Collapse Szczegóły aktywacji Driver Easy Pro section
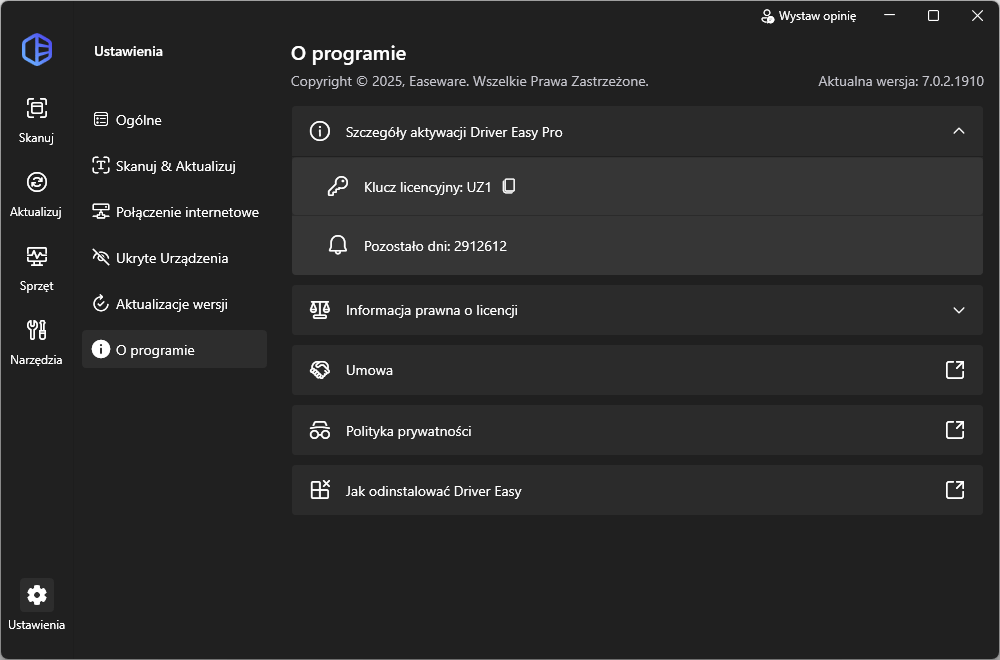Viewport: 1000px width, 660px height. [x=959, y=131]
